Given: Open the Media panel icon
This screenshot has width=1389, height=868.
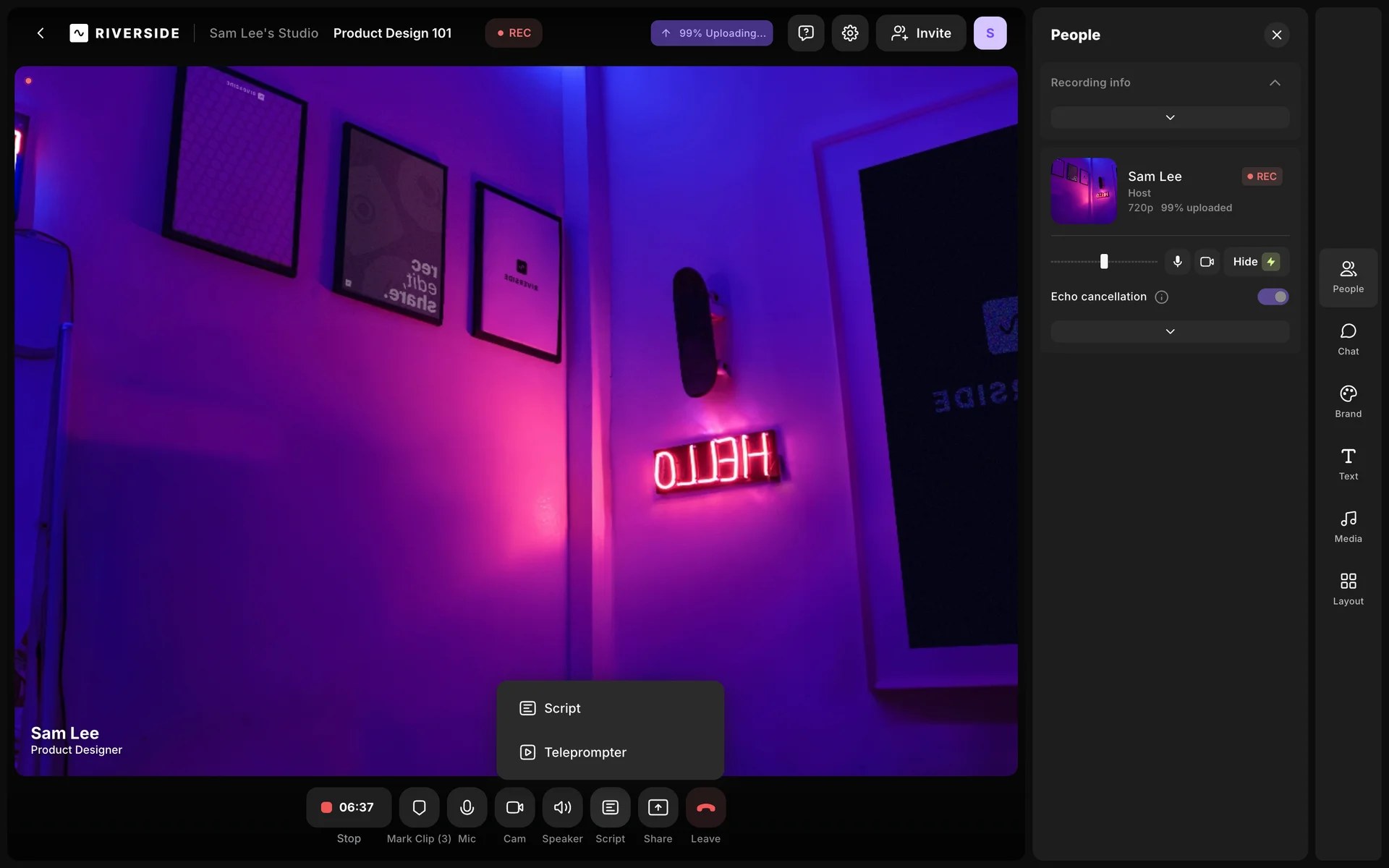Looking at the screenshot, I should point(1348,526).
